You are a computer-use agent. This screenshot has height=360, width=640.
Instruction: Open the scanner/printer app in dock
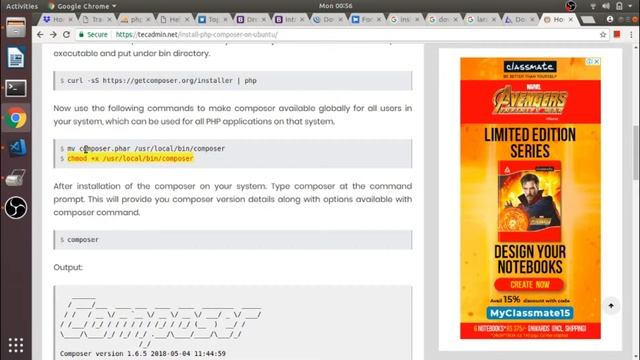click(16, 178)
